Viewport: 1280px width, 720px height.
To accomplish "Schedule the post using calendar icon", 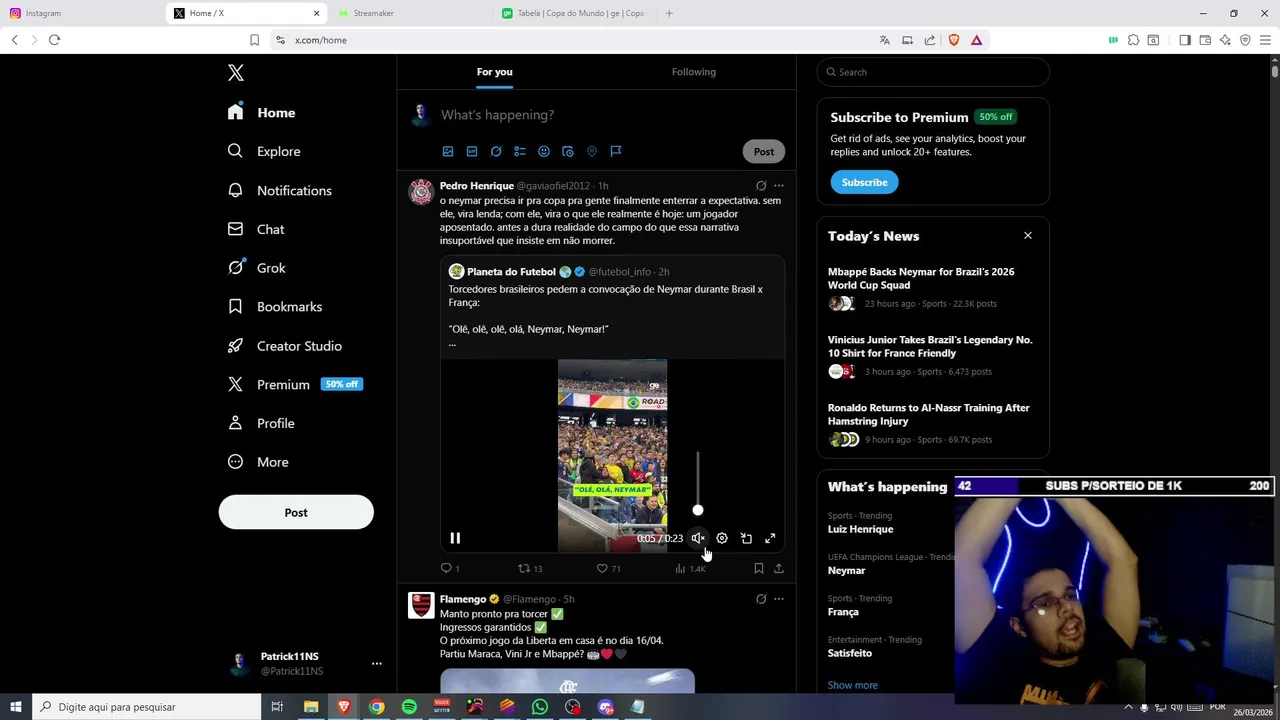I will click(568, 152).
